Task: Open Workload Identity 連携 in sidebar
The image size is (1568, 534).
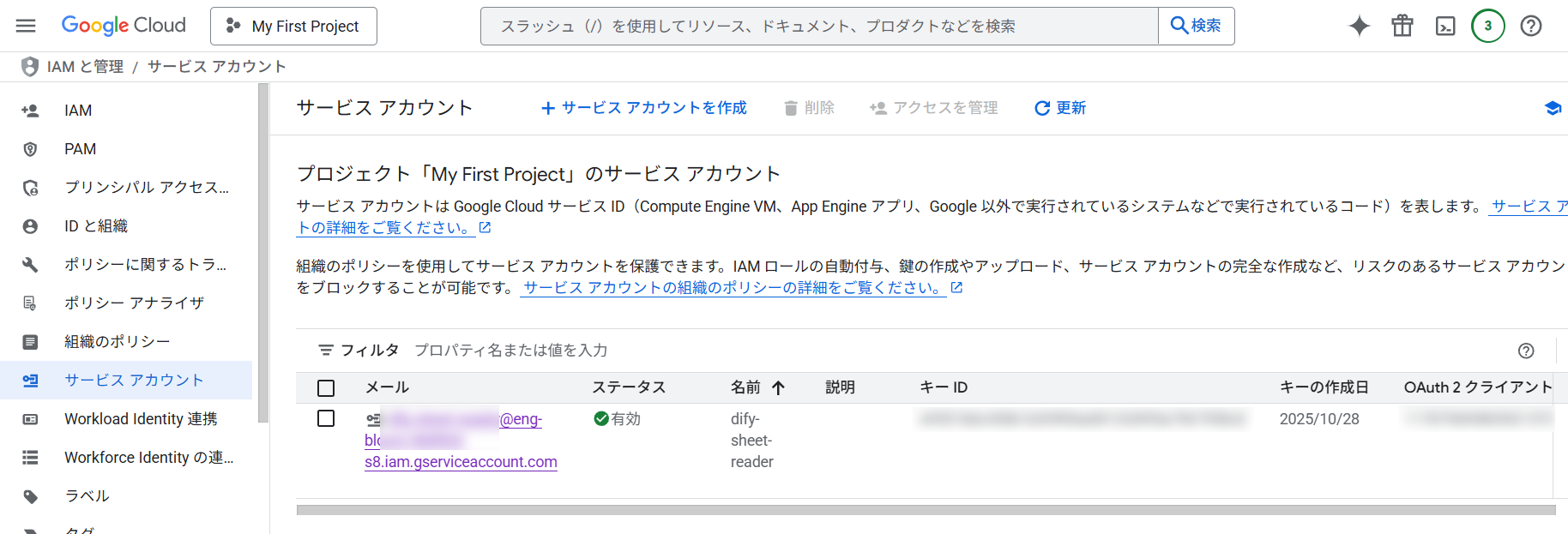Action: (141, 419)
